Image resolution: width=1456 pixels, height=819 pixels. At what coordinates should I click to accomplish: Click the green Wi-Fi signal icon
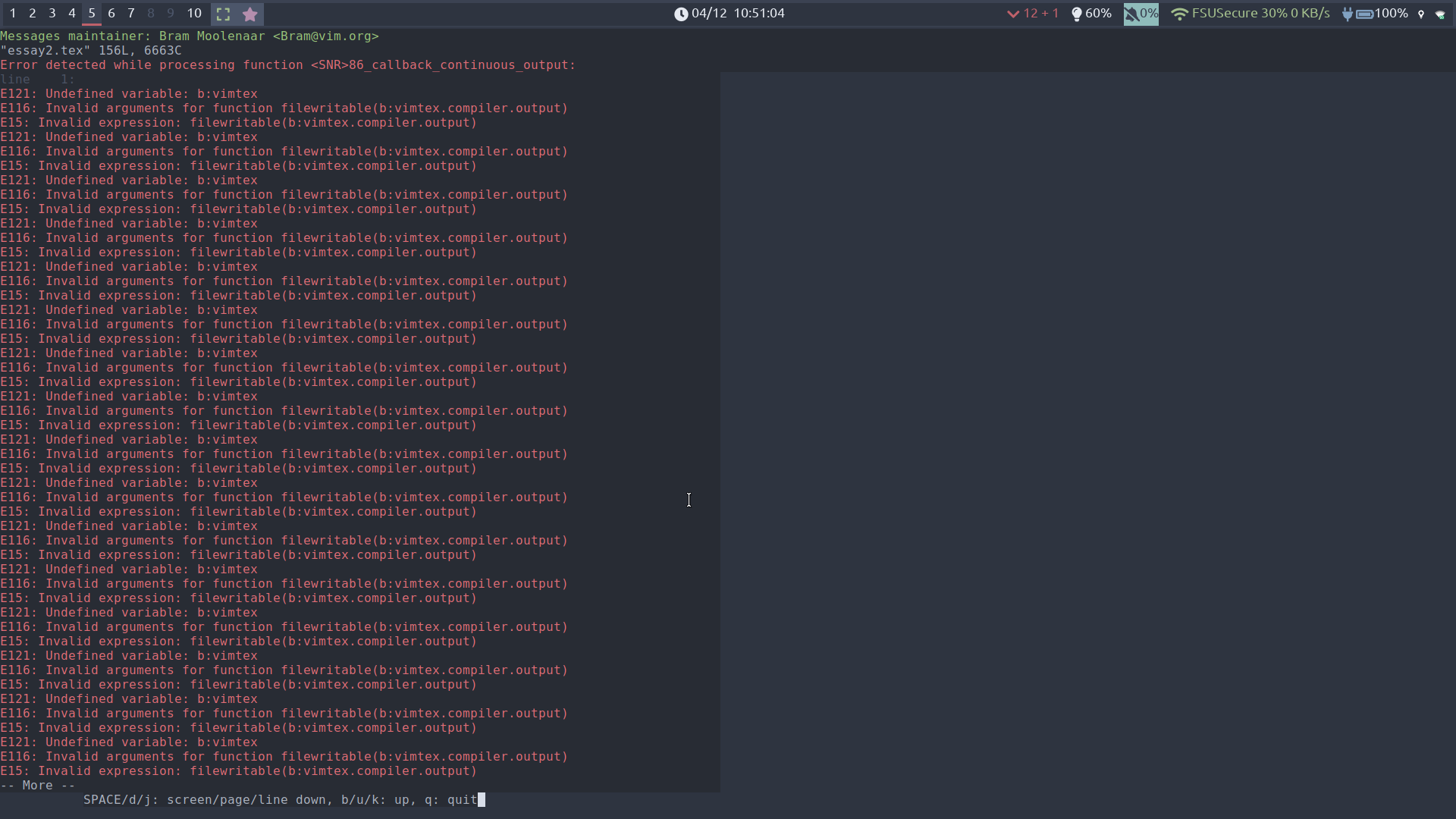[x=1179, y=14]
